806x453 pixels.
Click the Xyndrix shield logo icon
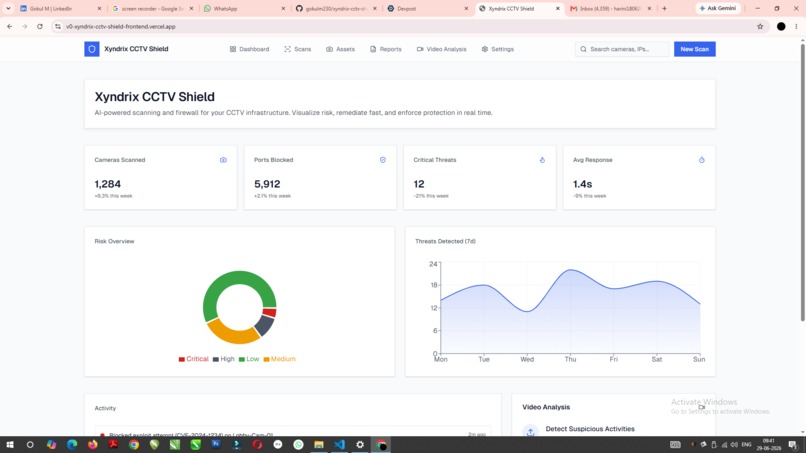pyautogui.click(x=91, y=49)
